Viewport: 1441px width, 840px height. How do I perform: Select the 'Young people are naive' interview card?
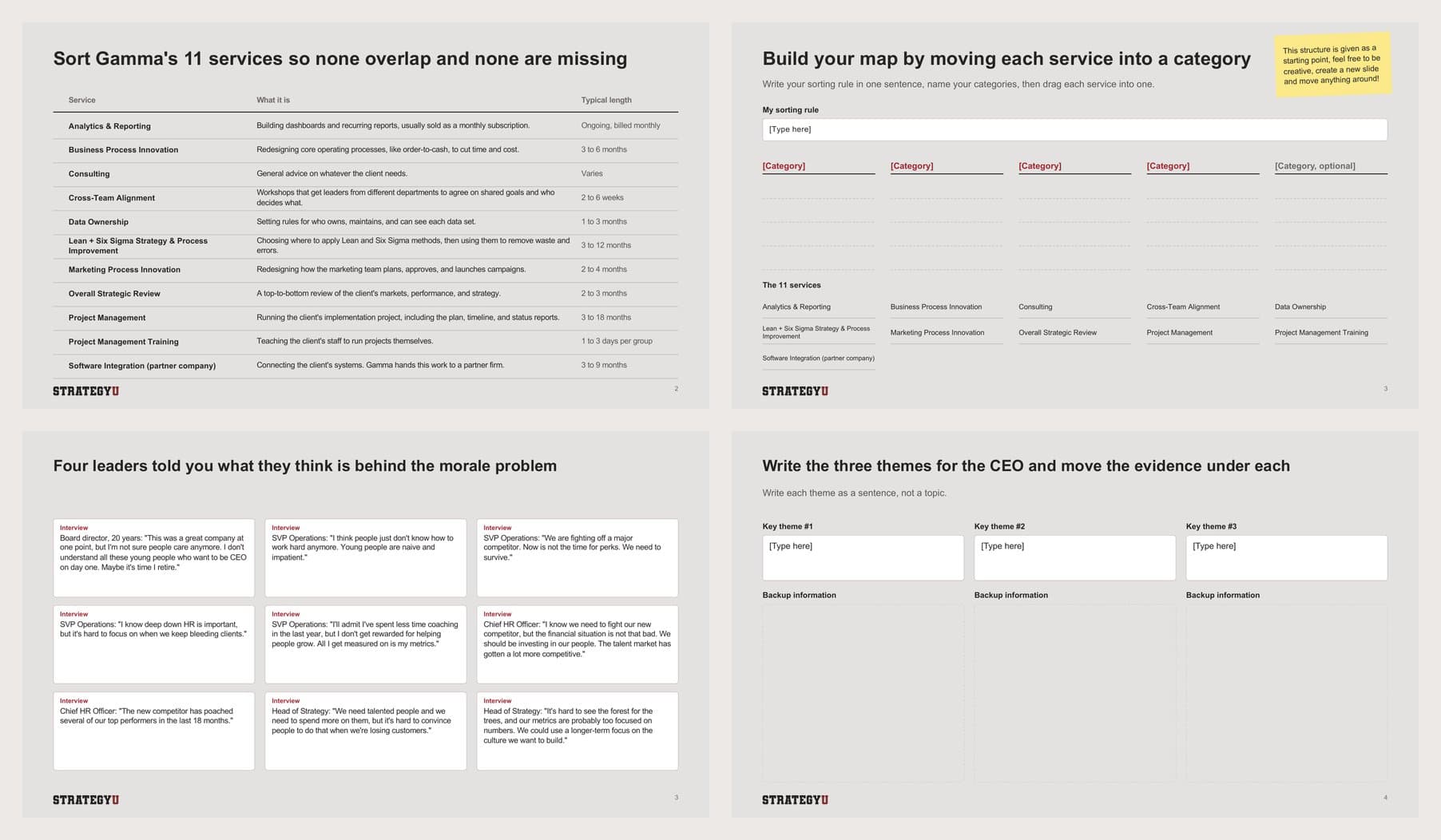tap(366, 557)
